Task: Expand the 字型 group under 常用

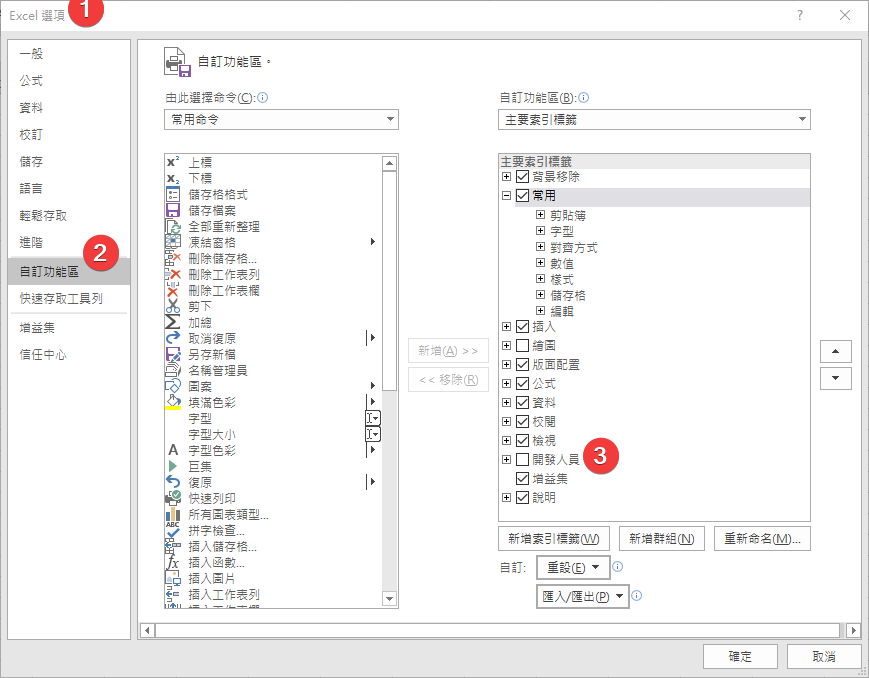Action: [541, 231]
